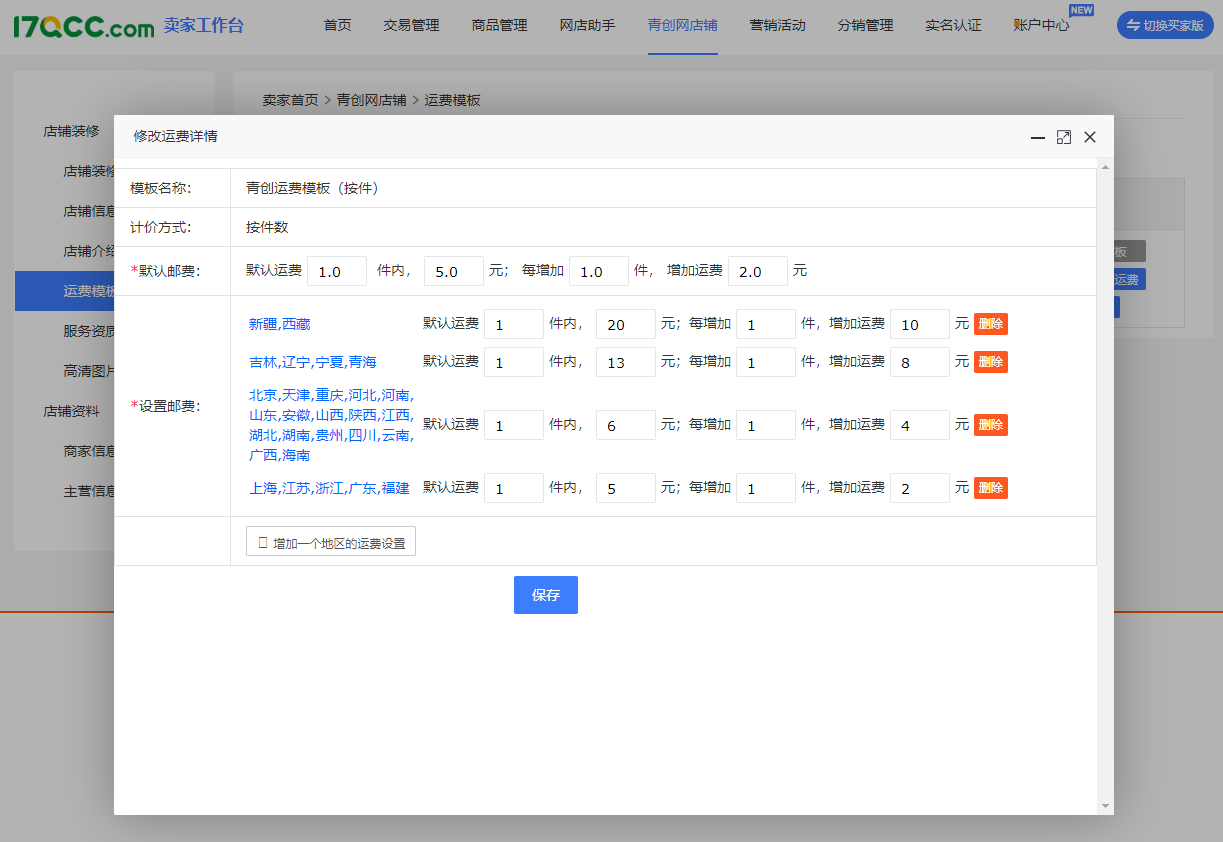Open region list starting with 北京,天津,重庆
This screenshot has width=1223, height=842.
pos(330,425)
